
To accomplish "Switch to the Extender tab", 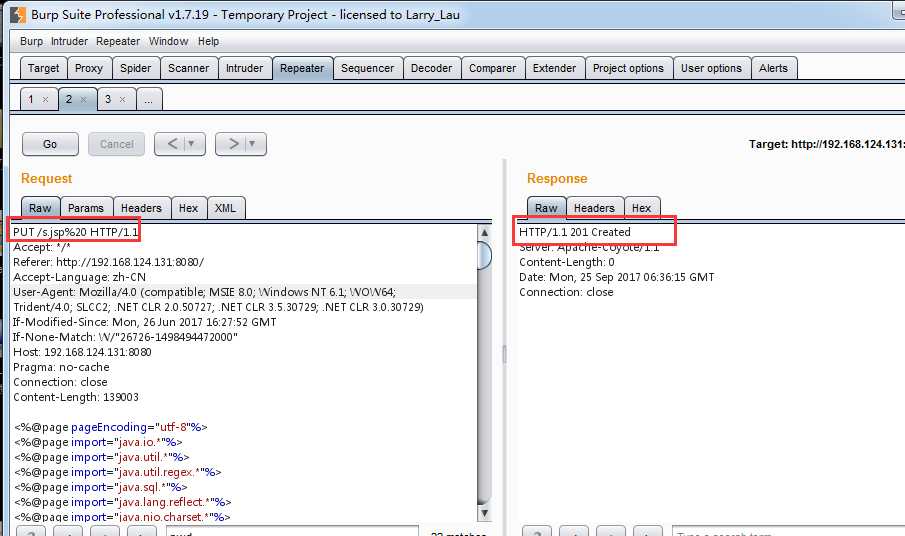I will click(x=554, y=68).
